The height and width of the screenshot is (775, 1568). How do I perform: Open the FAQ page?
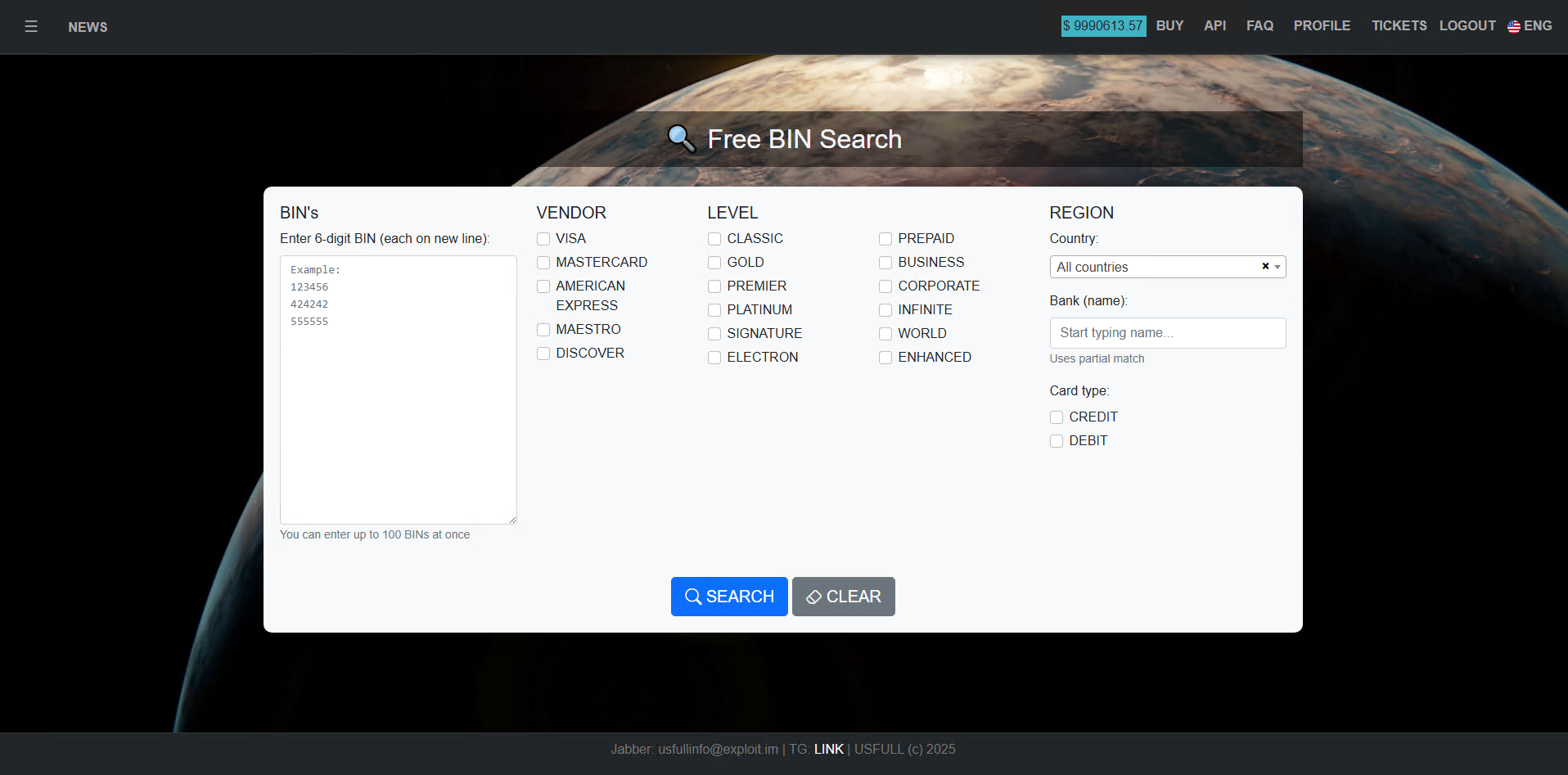(1259, 26)
